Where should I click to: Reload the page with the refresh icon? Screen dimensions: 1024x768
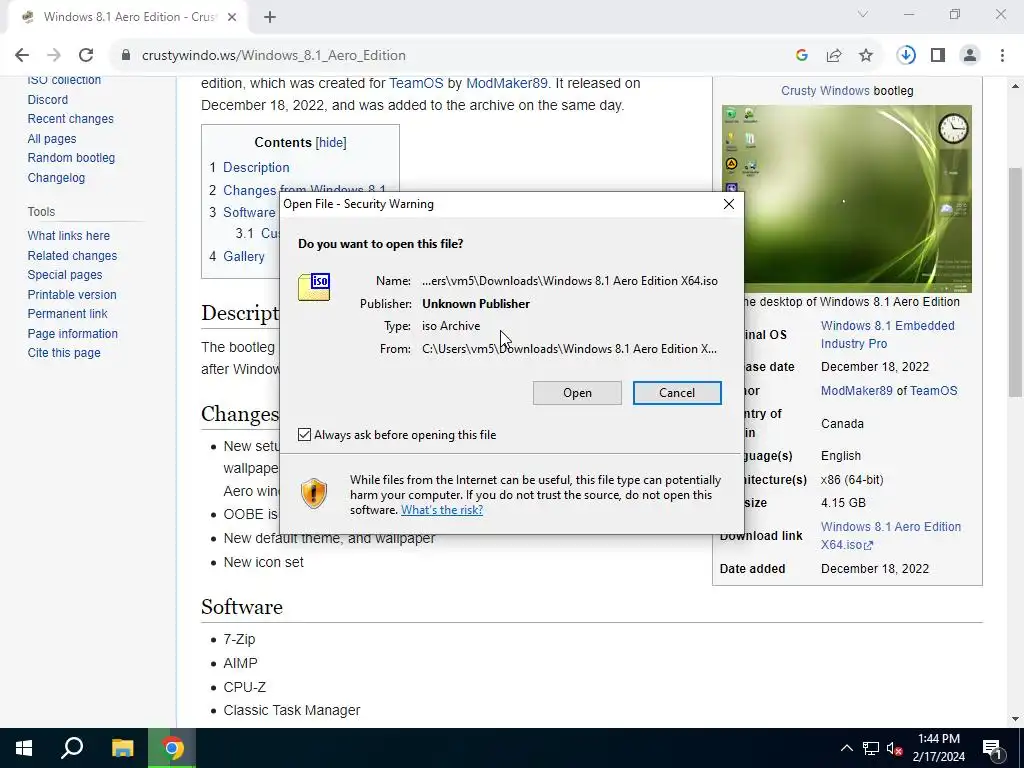[86, 56]
